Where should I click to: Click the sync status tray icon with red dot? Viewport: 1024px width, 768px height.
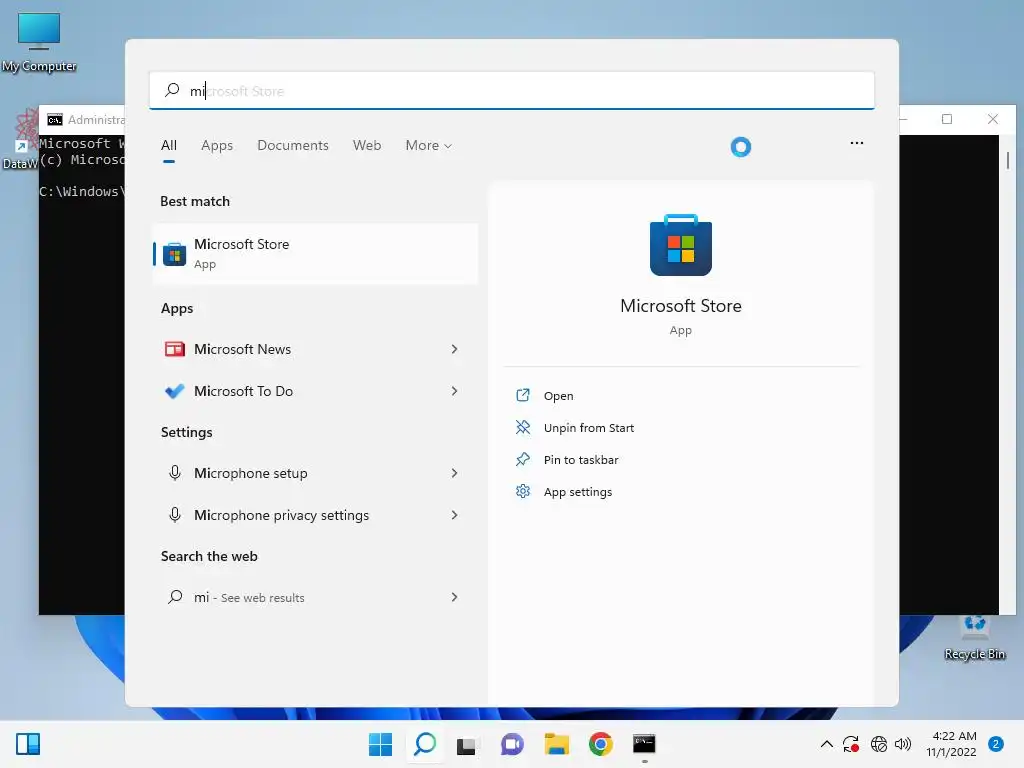(850, 744)
